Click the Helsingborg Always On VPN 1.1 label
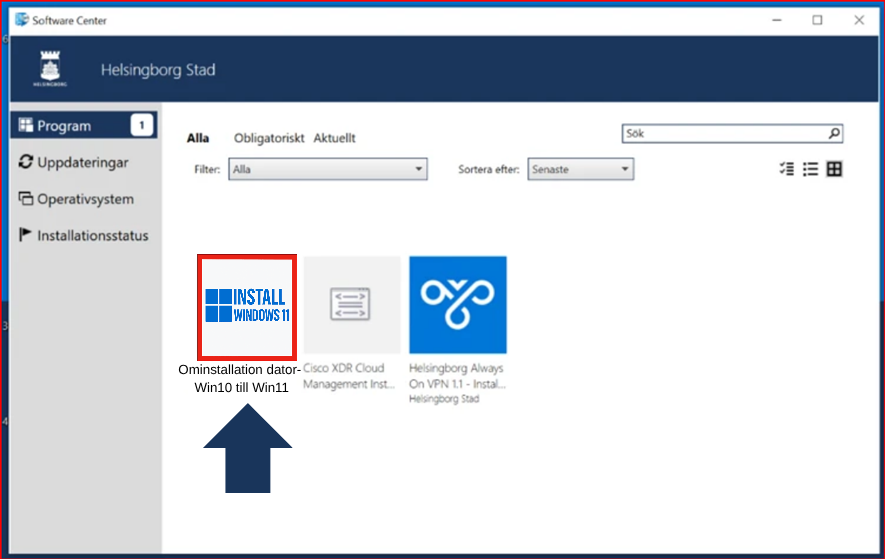Viewport: 885px width, 559px height. 457,376
